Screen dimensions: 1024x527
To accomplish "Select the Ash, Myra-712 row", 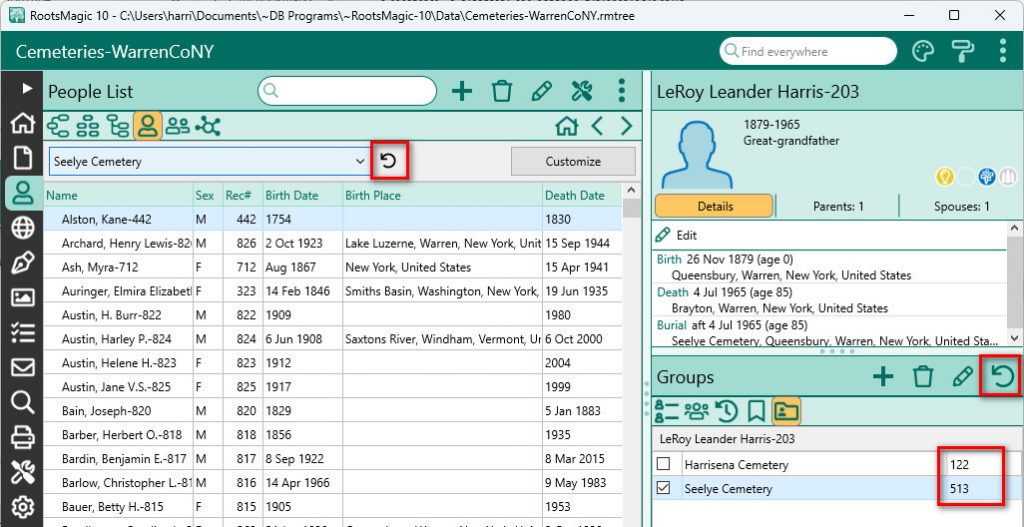I will tap(333, 267).
